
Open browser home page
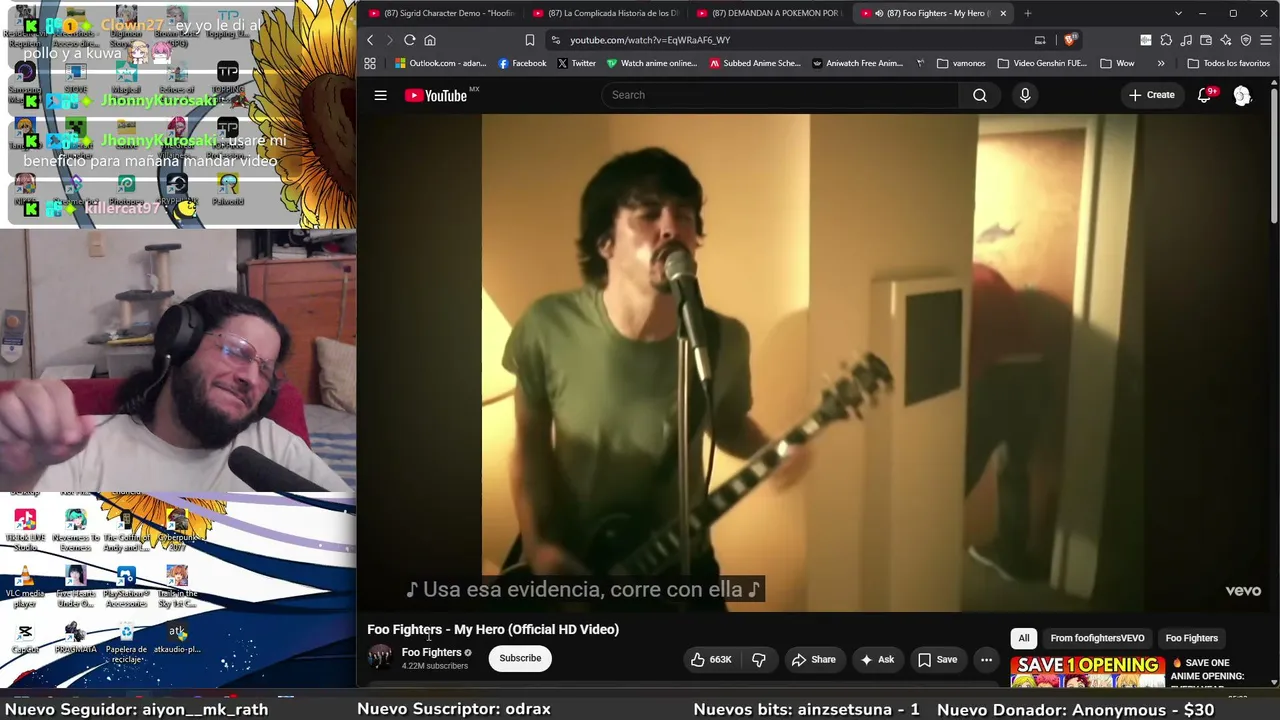[x=430, y=40]
